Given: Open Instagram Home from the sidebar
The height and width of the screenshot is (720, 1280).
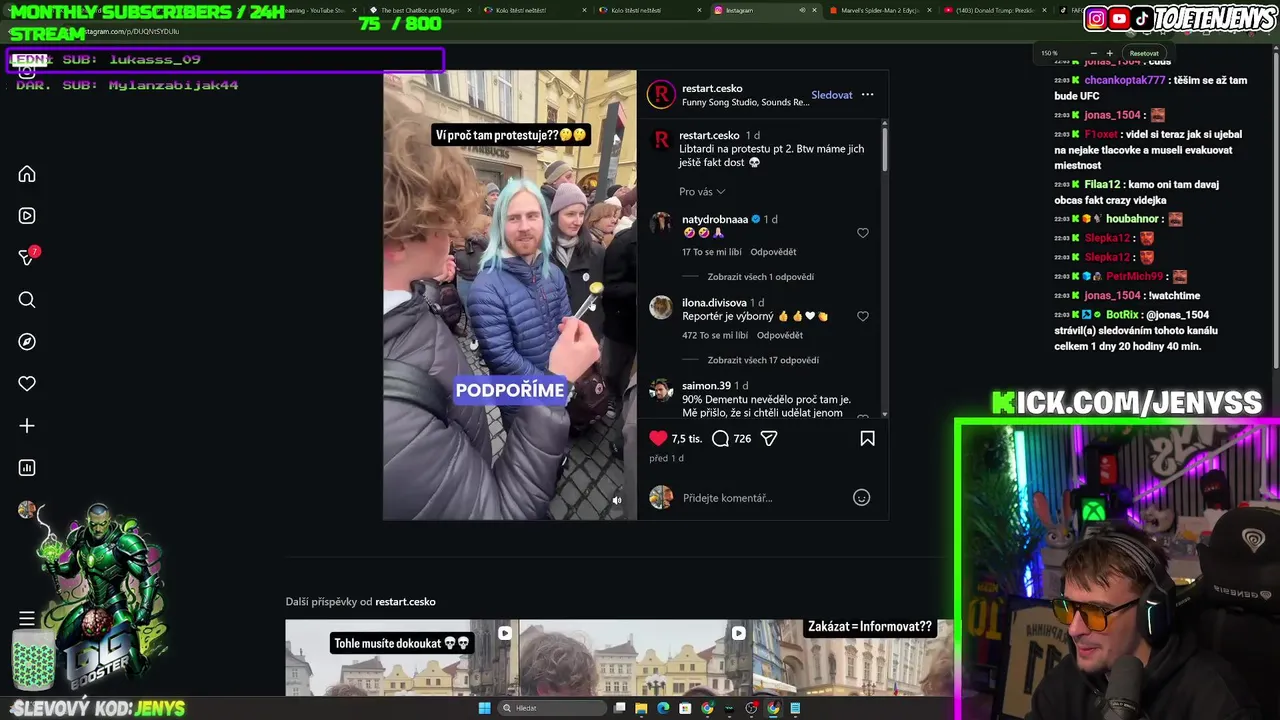Looking at the screenshot, I should tap(27, 174).
